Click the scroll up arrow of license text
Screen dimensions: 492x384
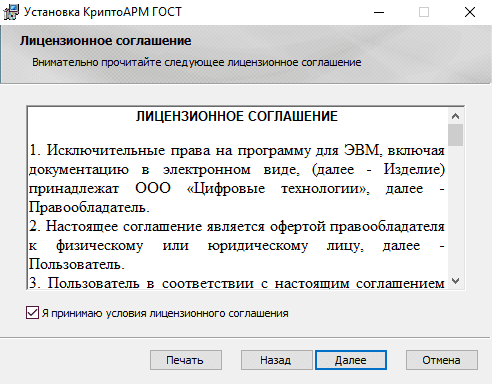tap(455, 116)
